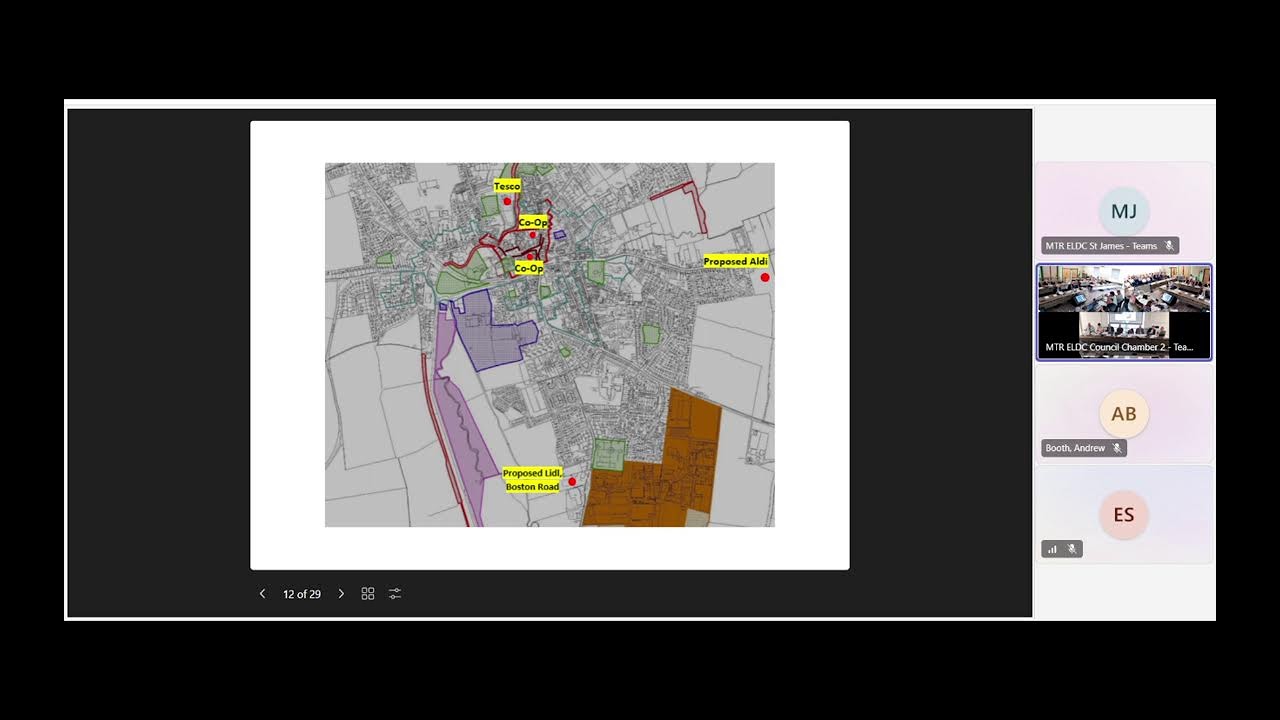This screenshot has height=720, width=1280.
Task: Click the Proposed Lidl, Boston Road label
Action: click(532, 480)
